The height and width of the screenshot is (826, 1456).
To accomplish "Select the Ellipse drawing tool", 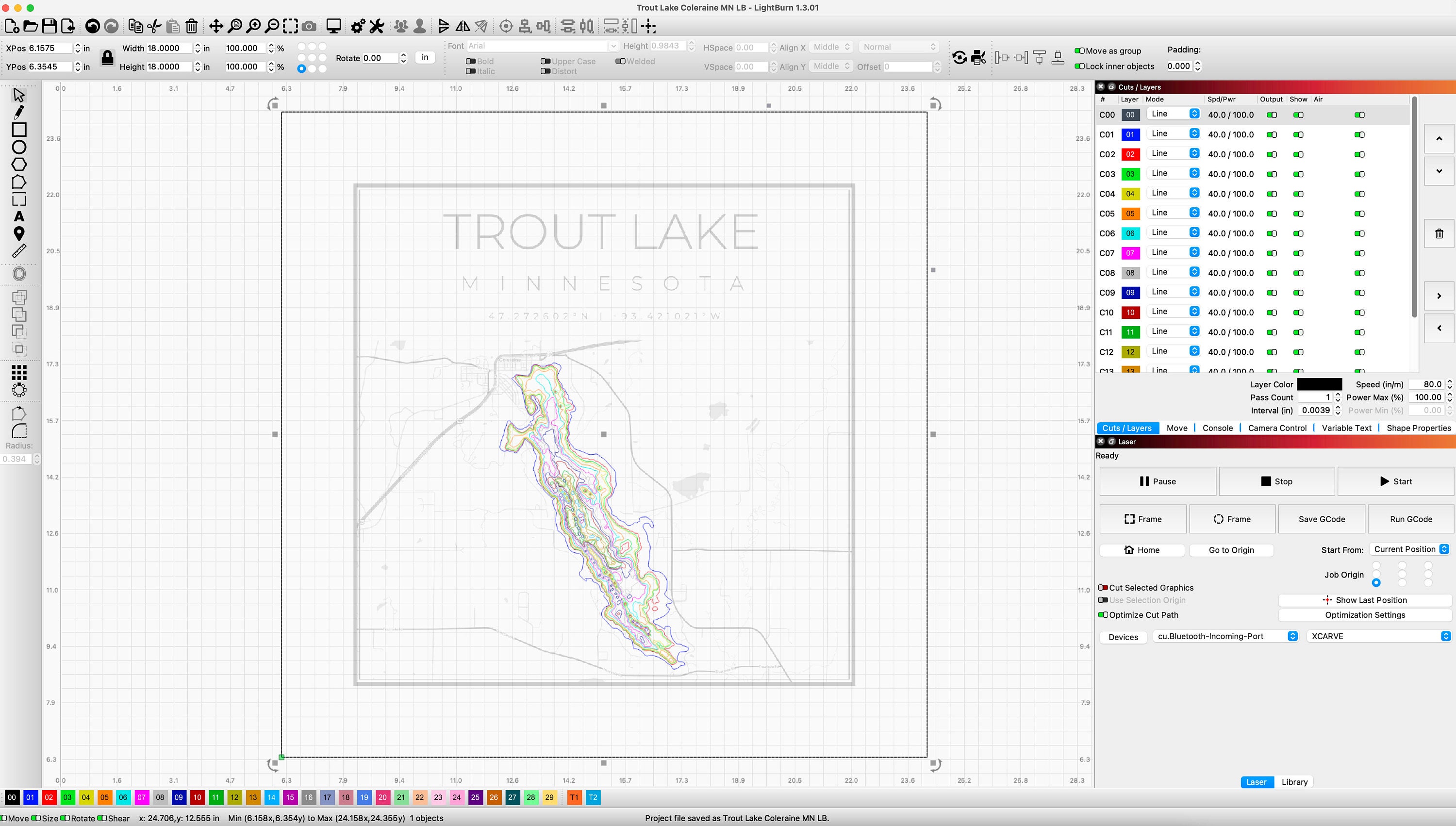I will 19,147.
